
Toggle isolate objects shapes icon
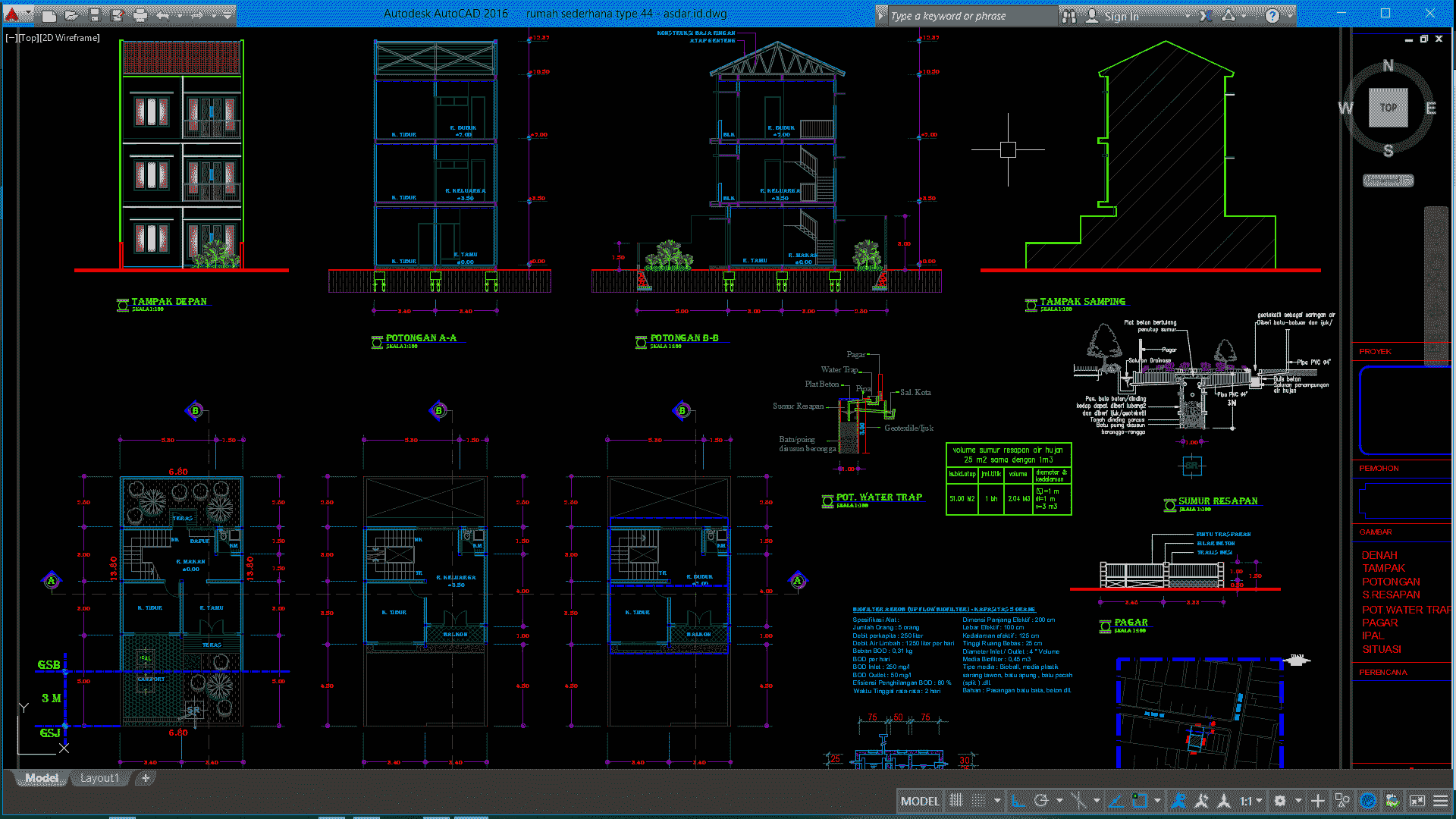[1342, 801]
